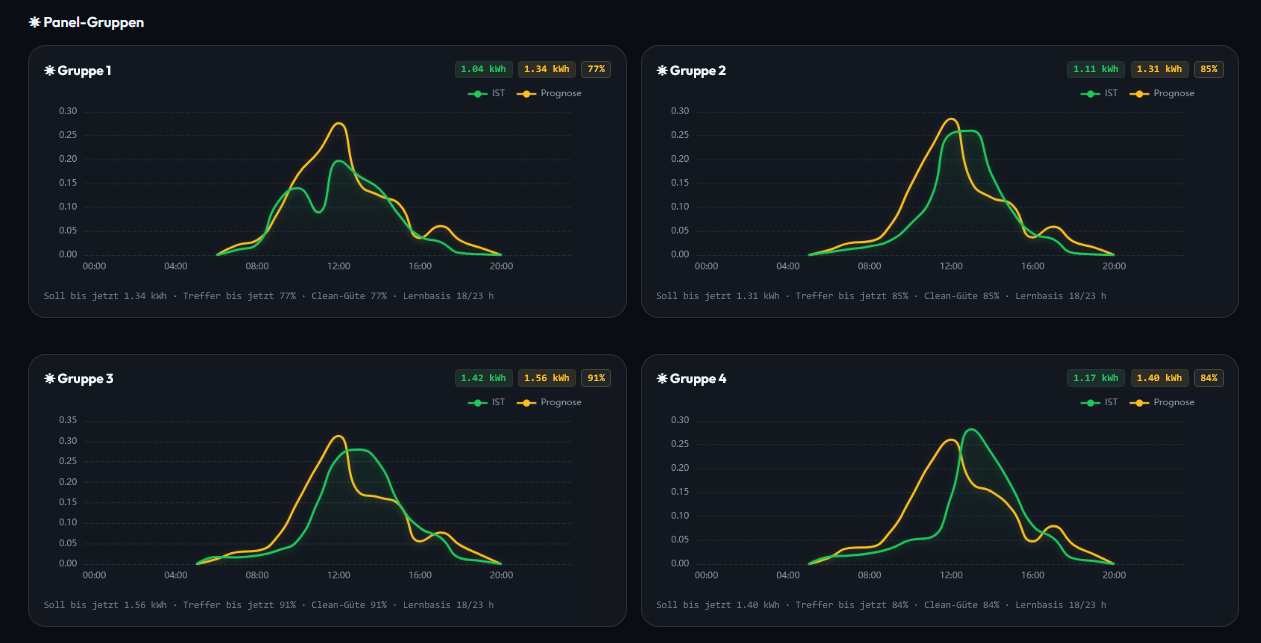Click the green 1.17 kWh badge in Gruppe 4
Screen dimensions: 1261x643
[x=1096, y=378]
